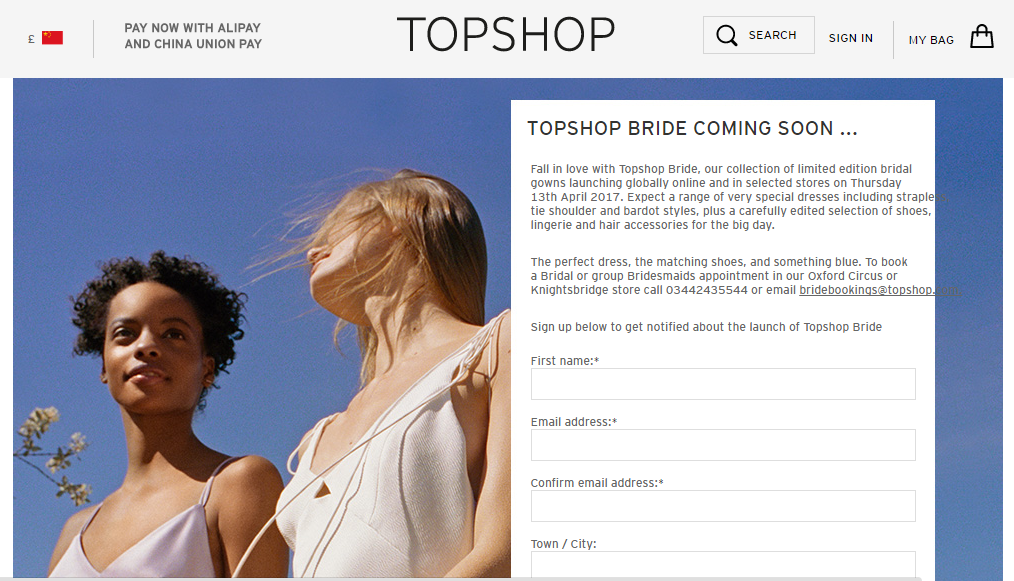Click the search magnifying glass icon
The width and height of the screenshot is (1014, 581).
point(727,35)
